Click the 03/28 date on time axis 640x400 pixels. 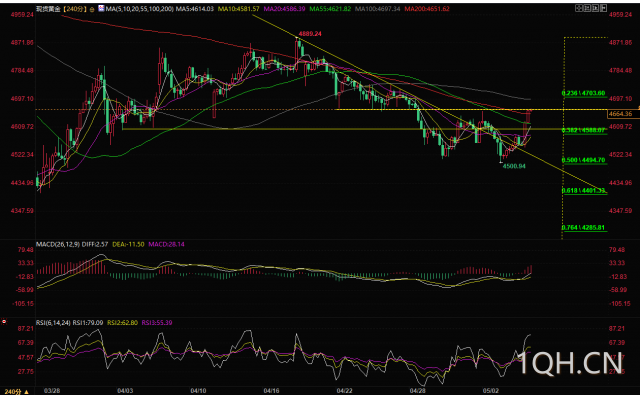click(x=51, y=391)
